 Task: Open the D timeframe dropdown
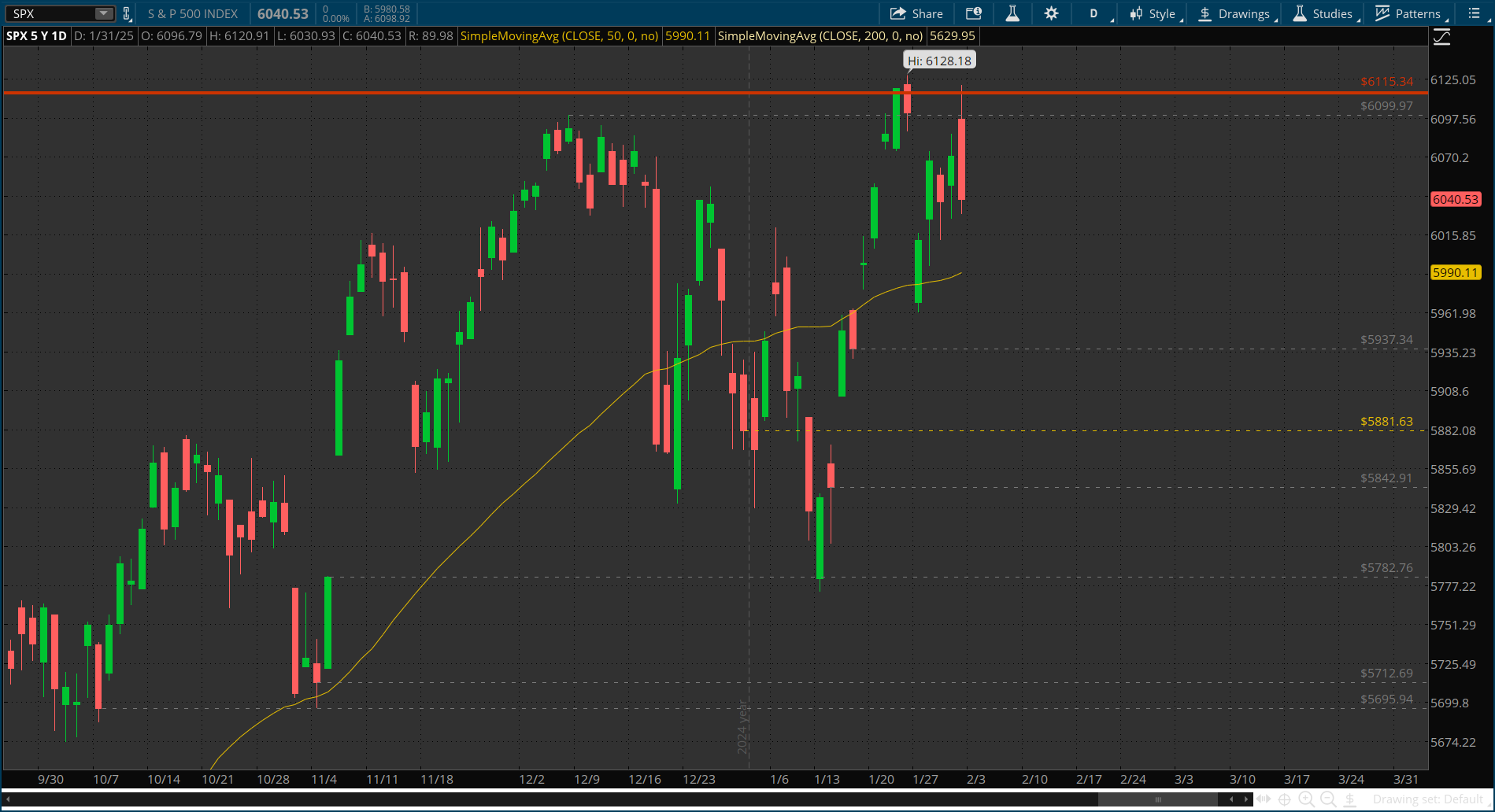pos(1094,13)
